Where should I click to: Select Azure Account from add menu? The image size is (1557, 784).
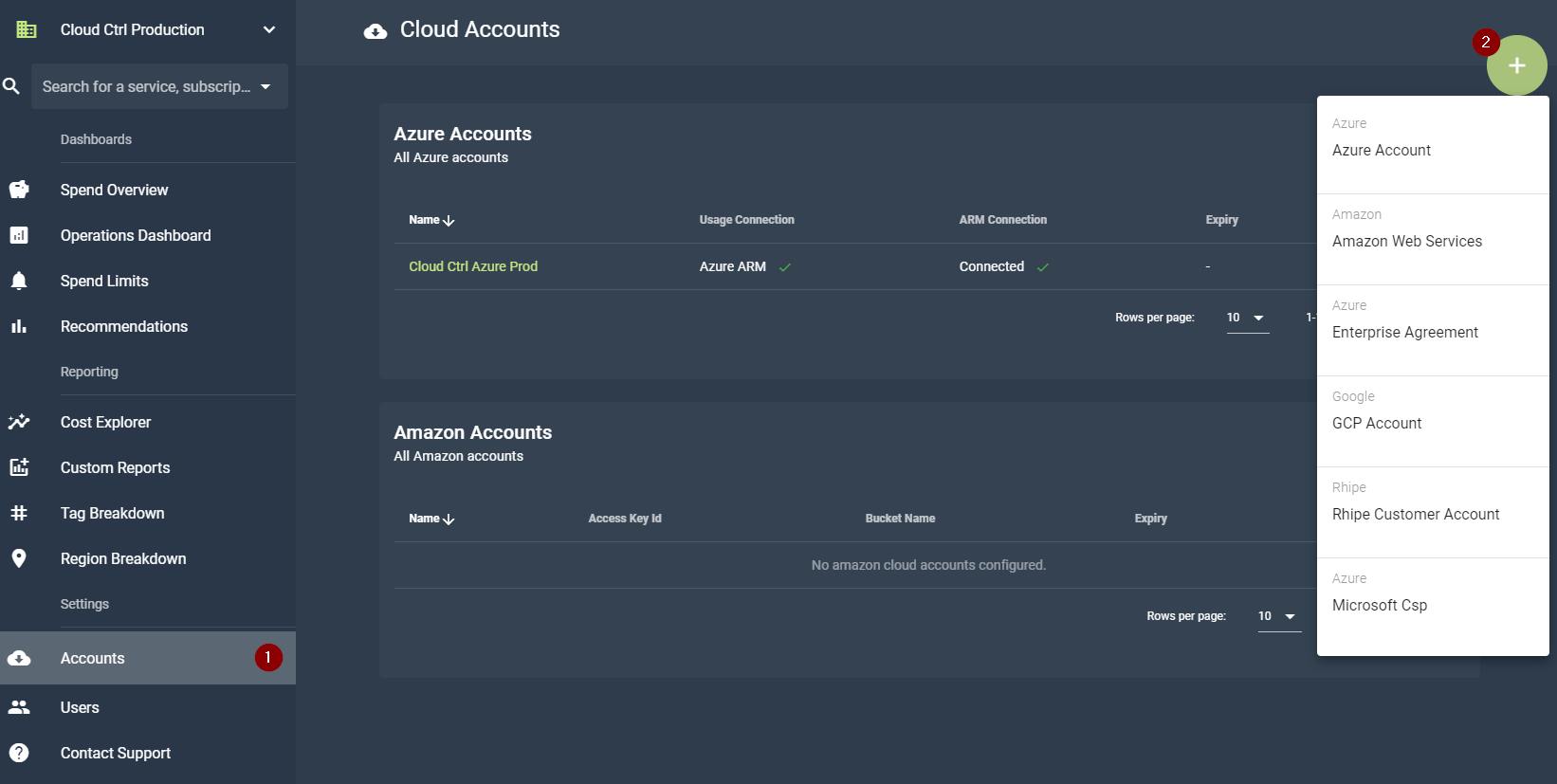pos(1433,150)
